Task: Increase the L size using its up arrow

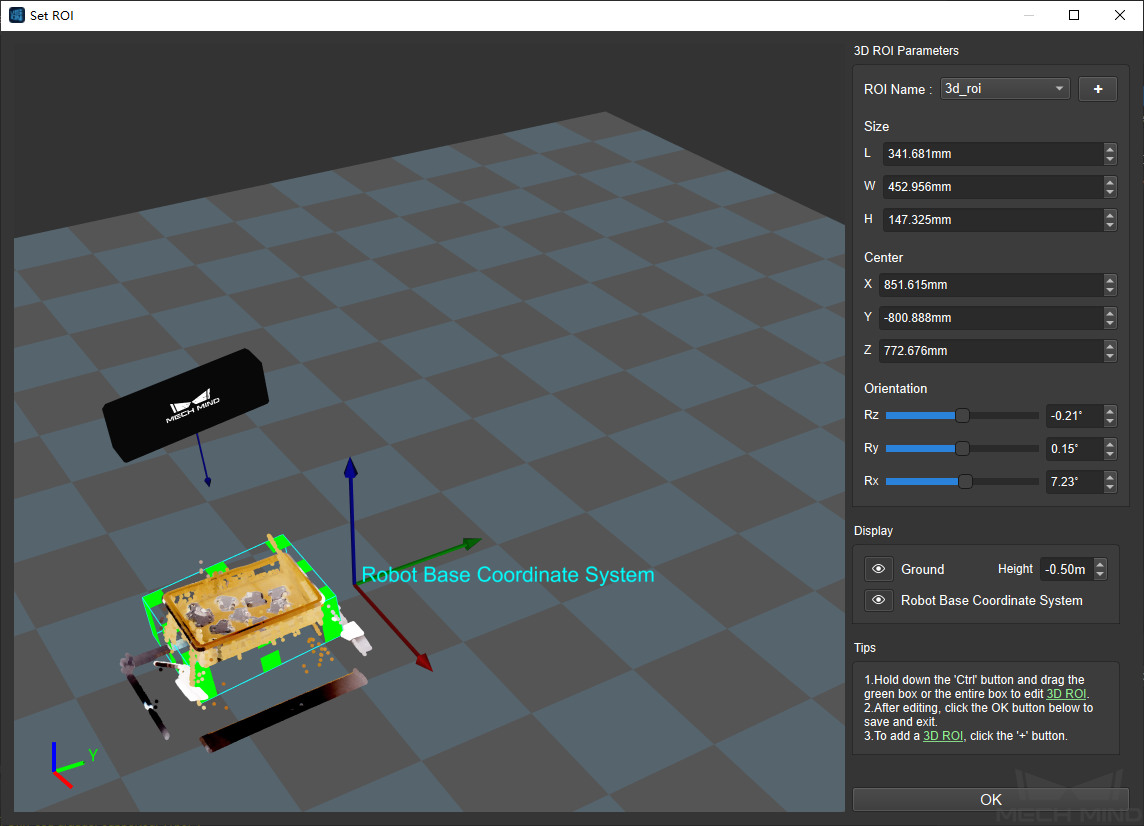Action: 1110,150
